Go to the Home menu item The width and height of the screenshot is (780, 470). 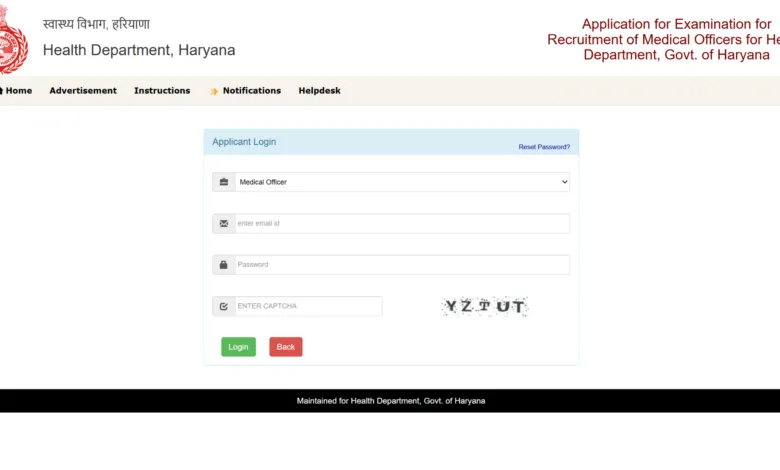16,91
